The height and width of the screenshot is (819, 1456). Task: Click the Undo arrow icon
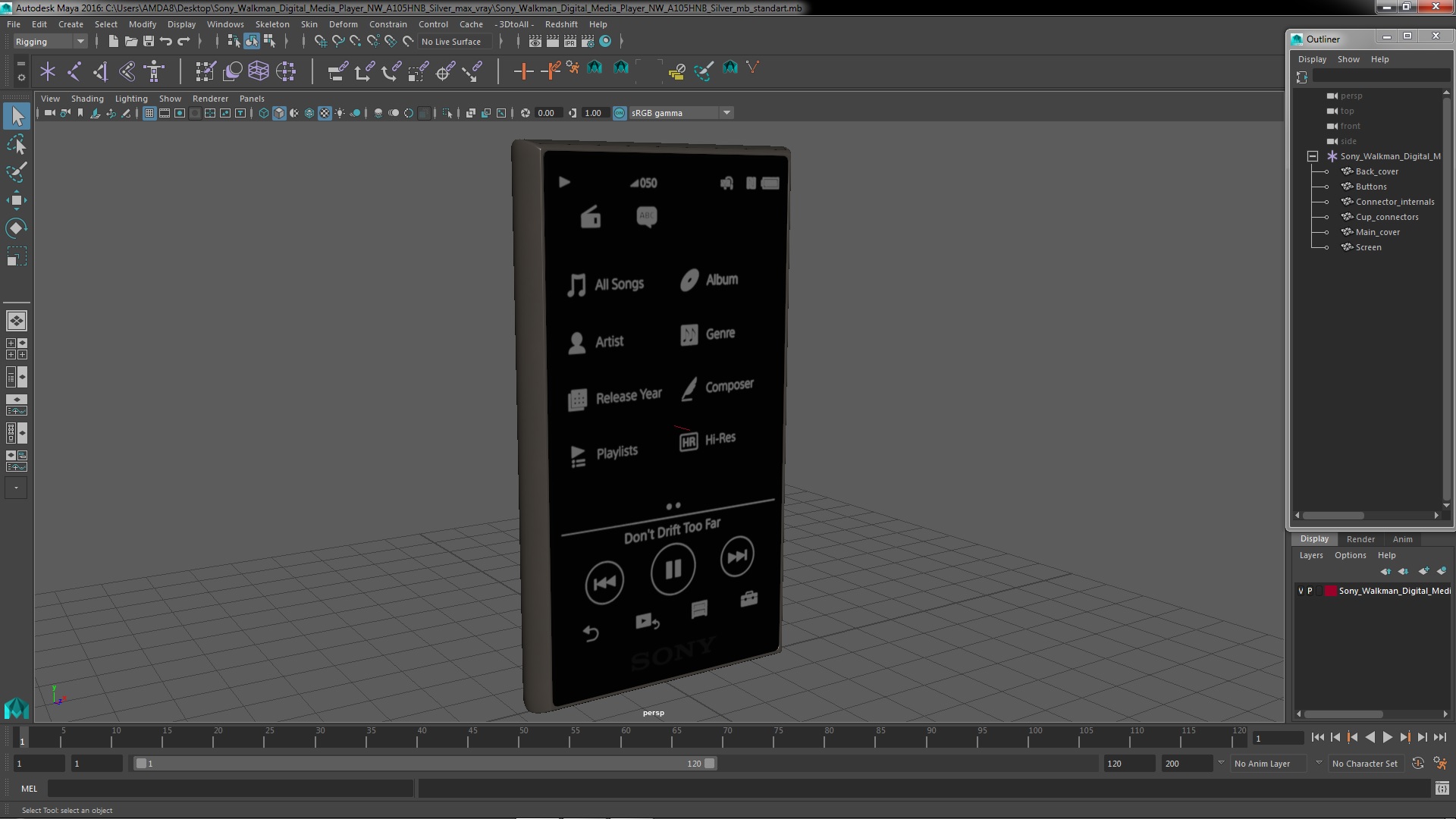166,42
